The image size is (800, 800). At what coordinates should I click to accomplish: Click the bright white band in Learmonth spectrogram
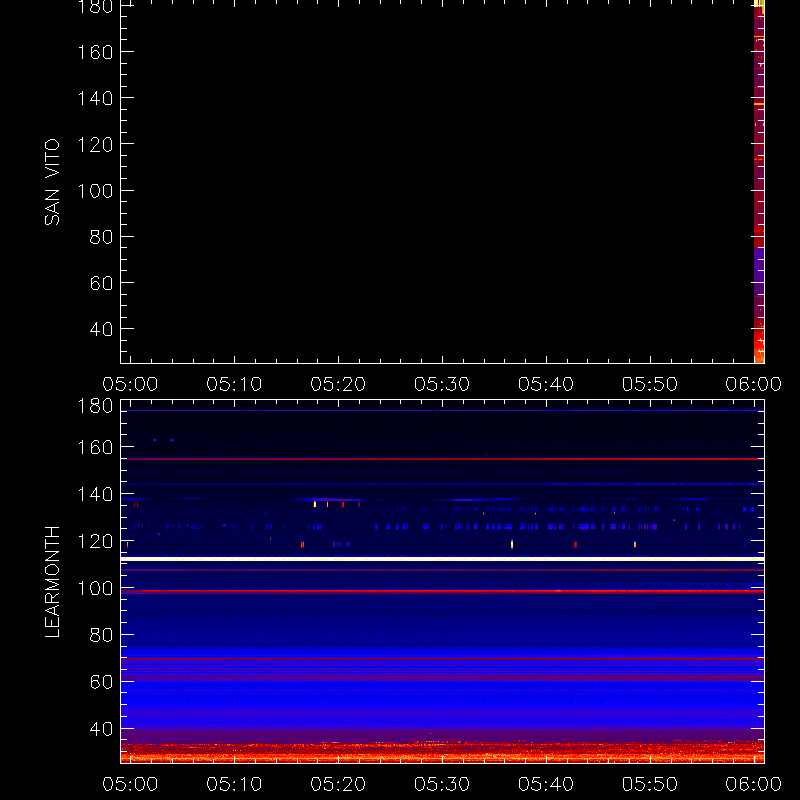pyautogui.click(x=442, y=559)
